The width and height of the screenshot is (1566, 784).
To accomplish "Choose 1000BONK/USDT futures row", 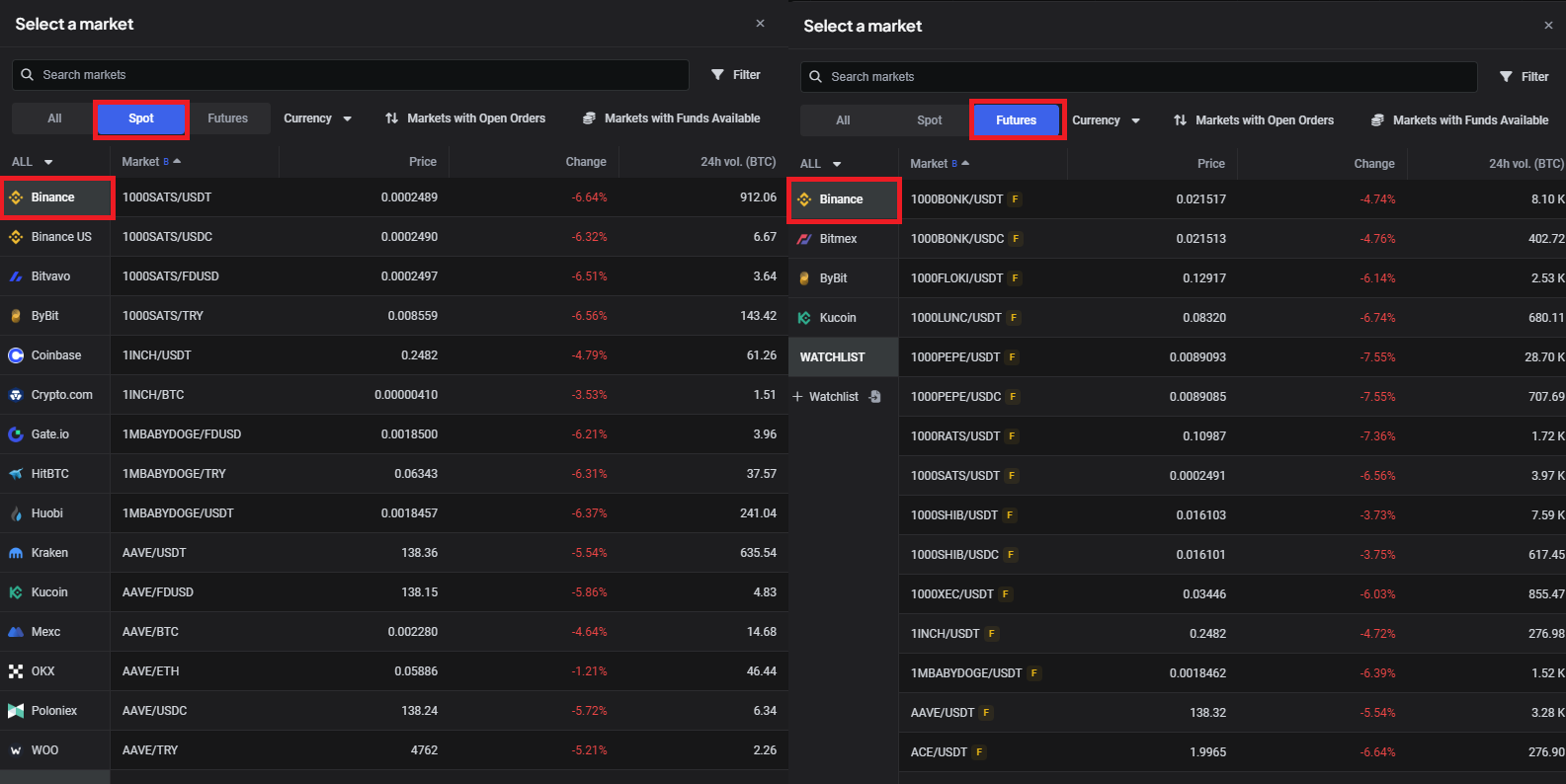I will (x=1232, y=199).
